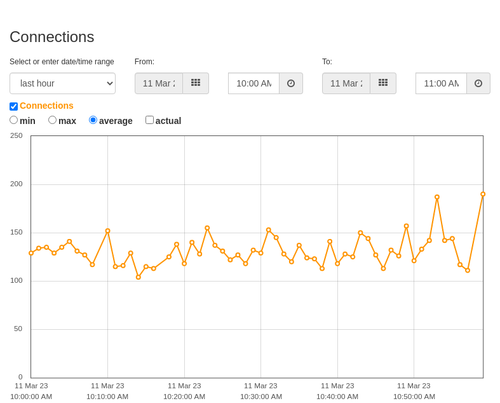Click the '10:20:00 AM' x-axis label
Image resolution: width=500 pixels, height=403 pixels.
184,397
